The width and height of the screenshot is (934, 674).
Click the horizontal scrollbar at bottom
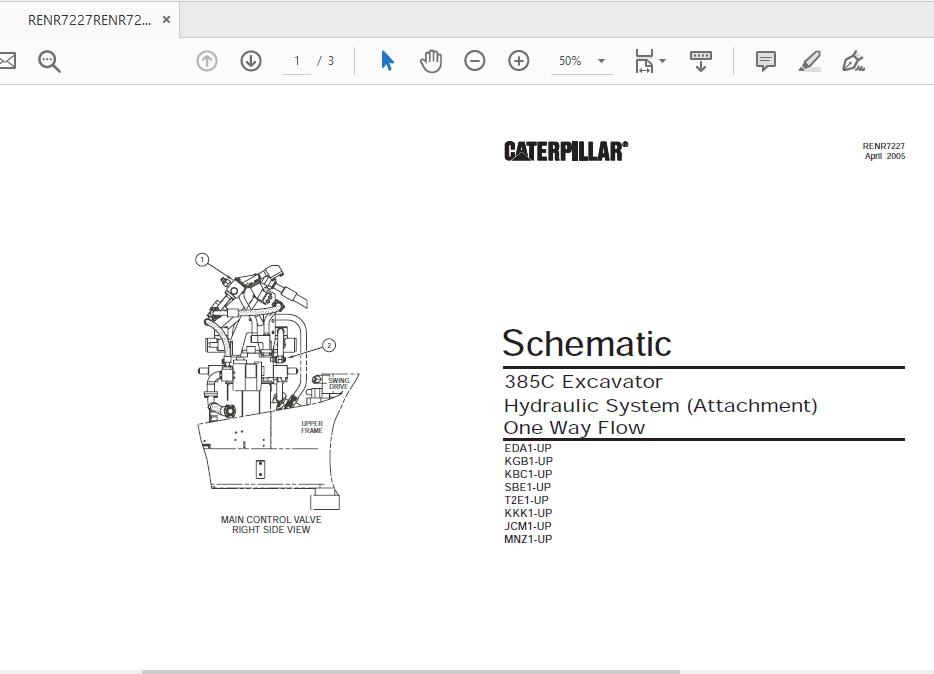[x=411, y=672]
